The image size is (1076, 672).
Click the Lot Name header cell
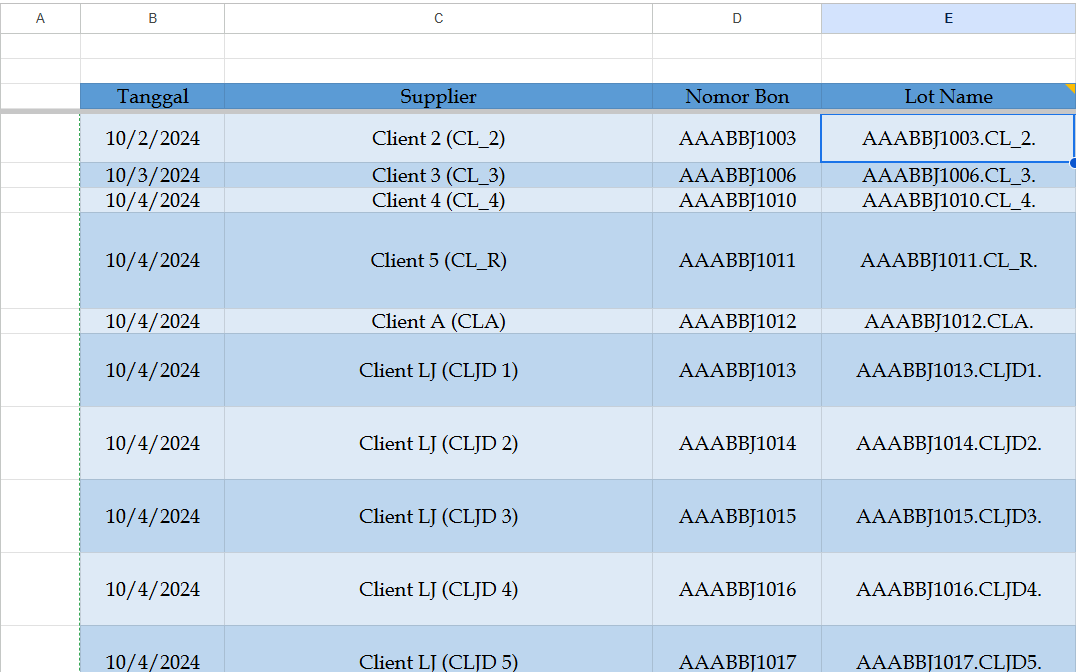948,96
